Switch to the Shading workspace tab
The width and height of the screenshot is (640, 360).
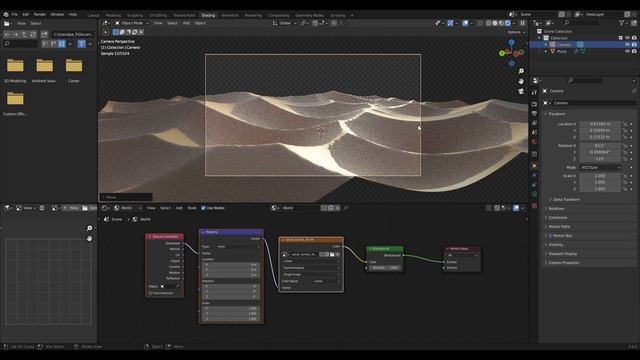tap(208, 15)
